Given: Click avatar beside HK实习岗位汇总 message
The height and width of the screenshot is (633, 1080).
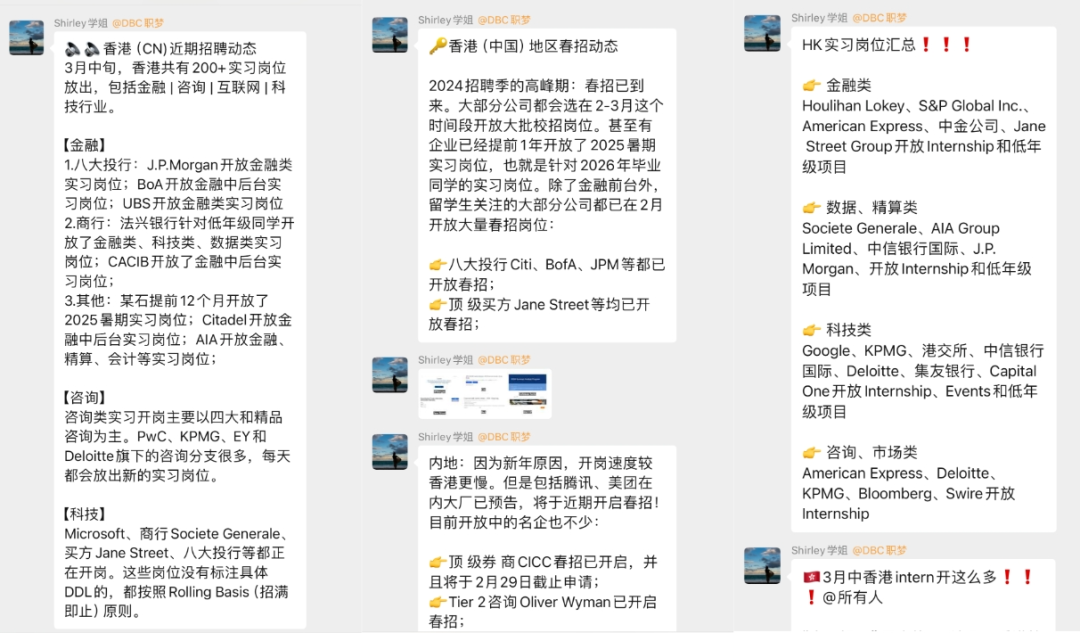Looking at the screenshot, I should click(762, 33).
